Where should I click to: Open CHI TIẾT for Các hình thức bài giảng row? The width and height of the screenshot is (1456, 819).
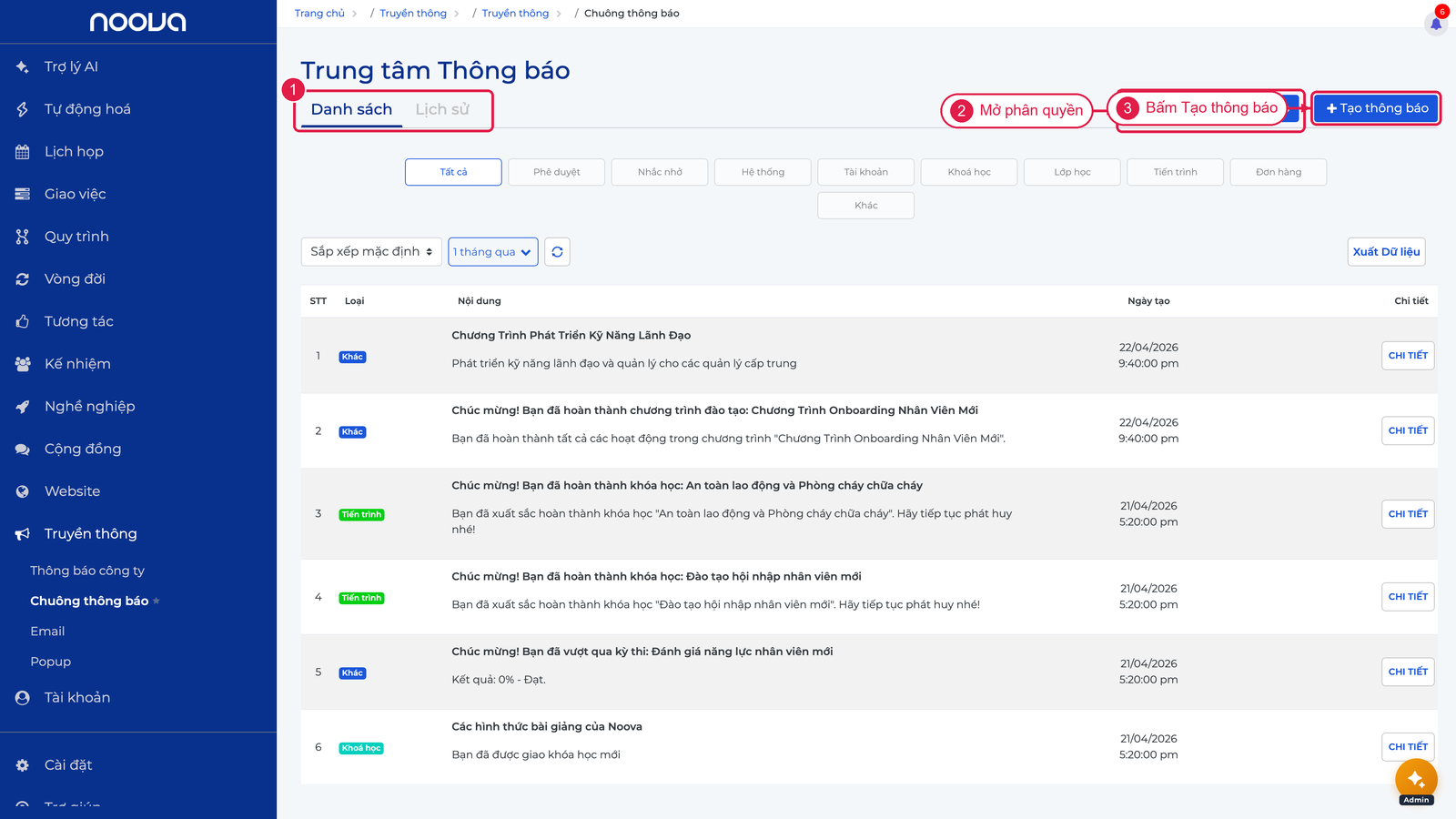click(x=1408, y=747)
